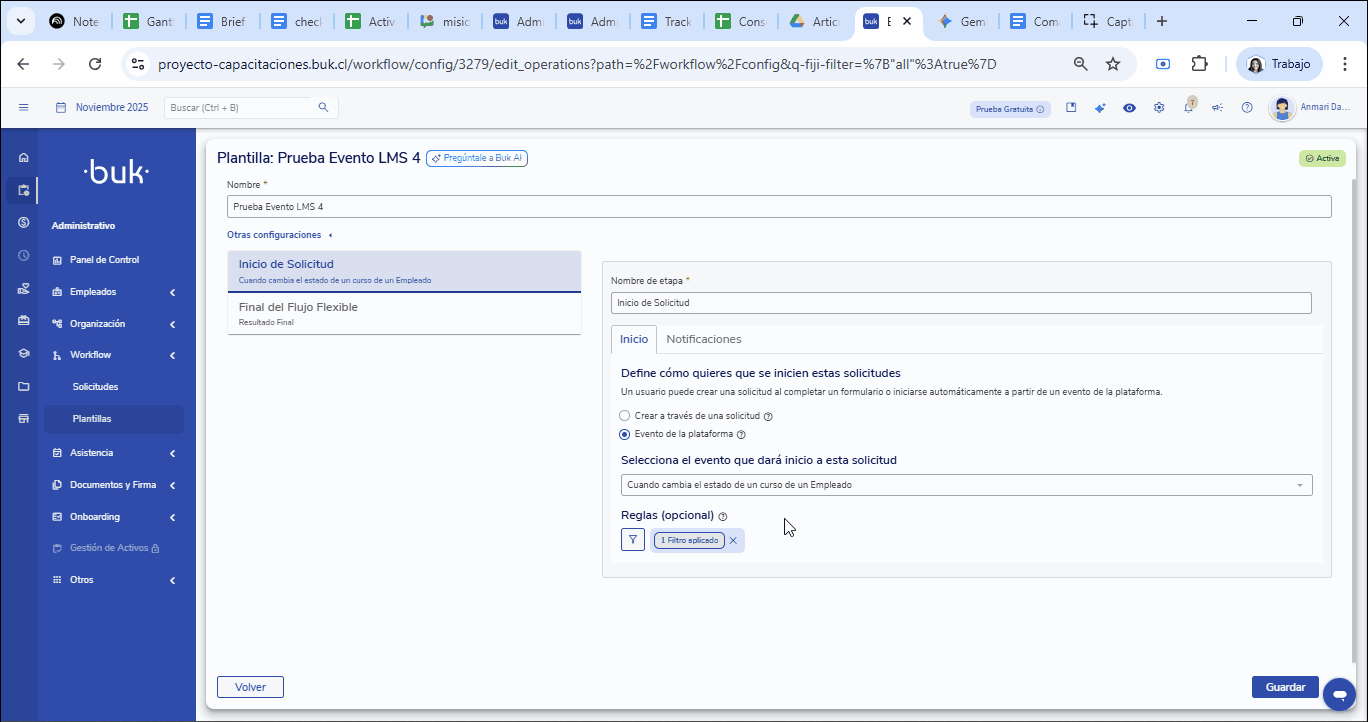Remove the 1 Filtro aplicado chip
This screenshot has height=722, width=1368.
point(734,540)
